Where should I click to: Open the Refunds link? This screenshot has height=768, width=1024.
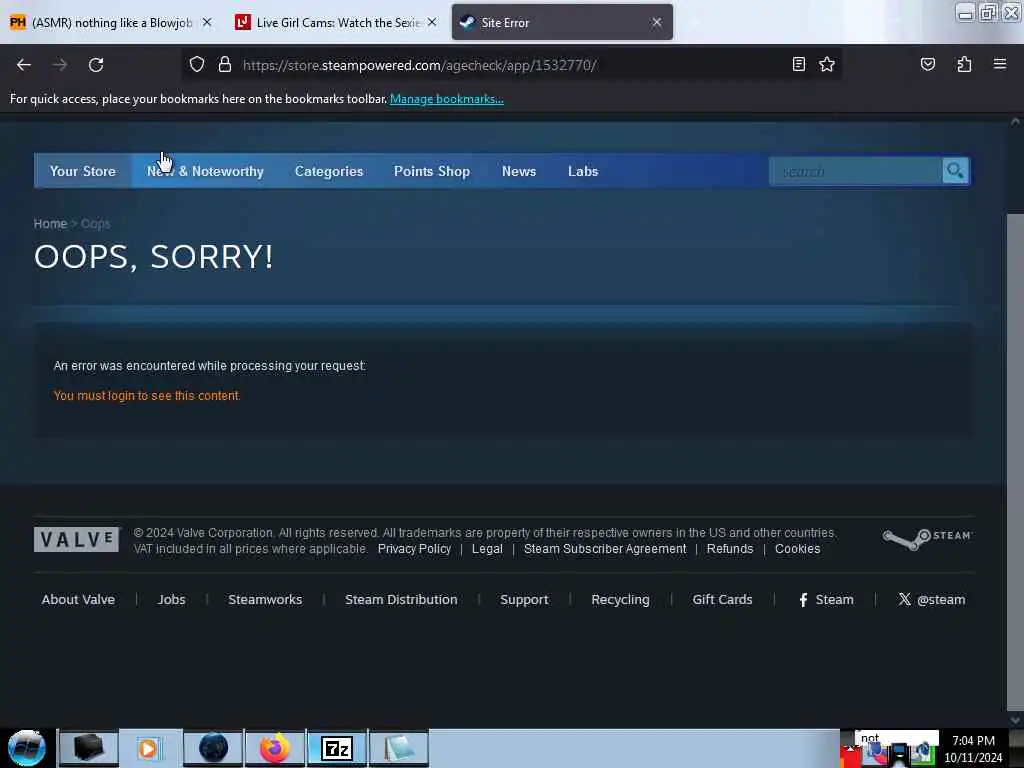(729, 549)
